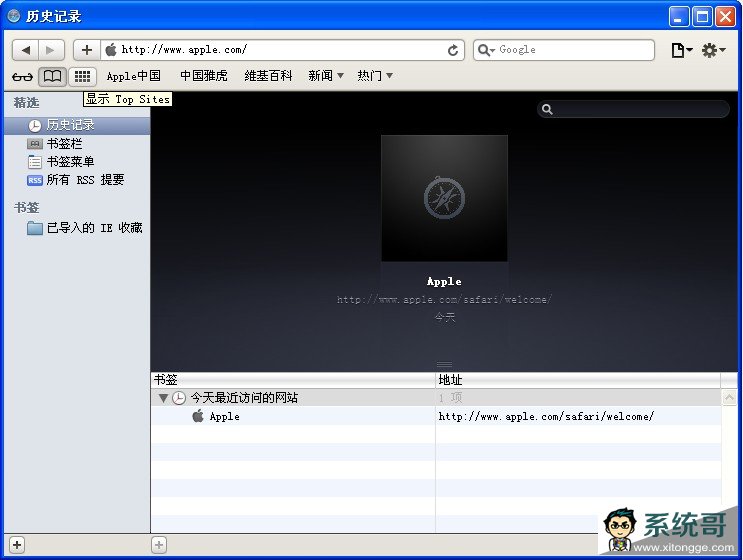Minimize the 历史记录 window

[679, 17]
